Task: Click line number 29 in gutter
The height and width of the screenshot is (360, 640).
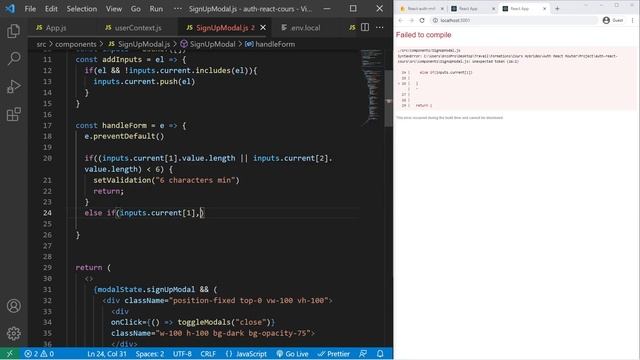Action: 47,267
